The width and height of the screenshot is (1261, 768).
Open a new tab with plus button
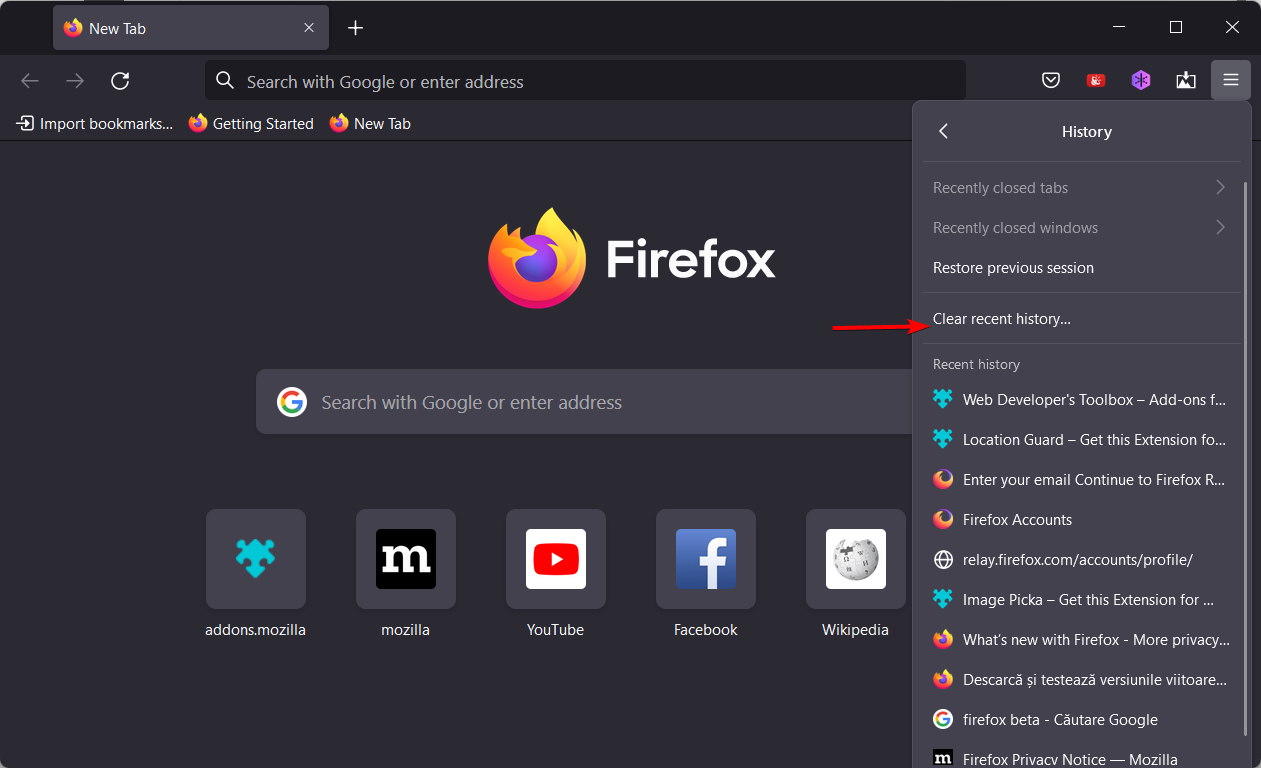[x=355, y=28]
